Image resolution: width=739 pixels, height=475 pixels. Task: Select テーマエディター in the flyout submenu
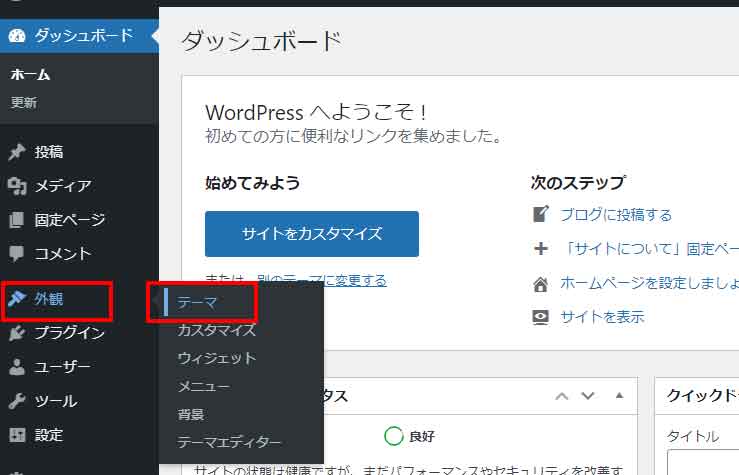tap(229, 442)
